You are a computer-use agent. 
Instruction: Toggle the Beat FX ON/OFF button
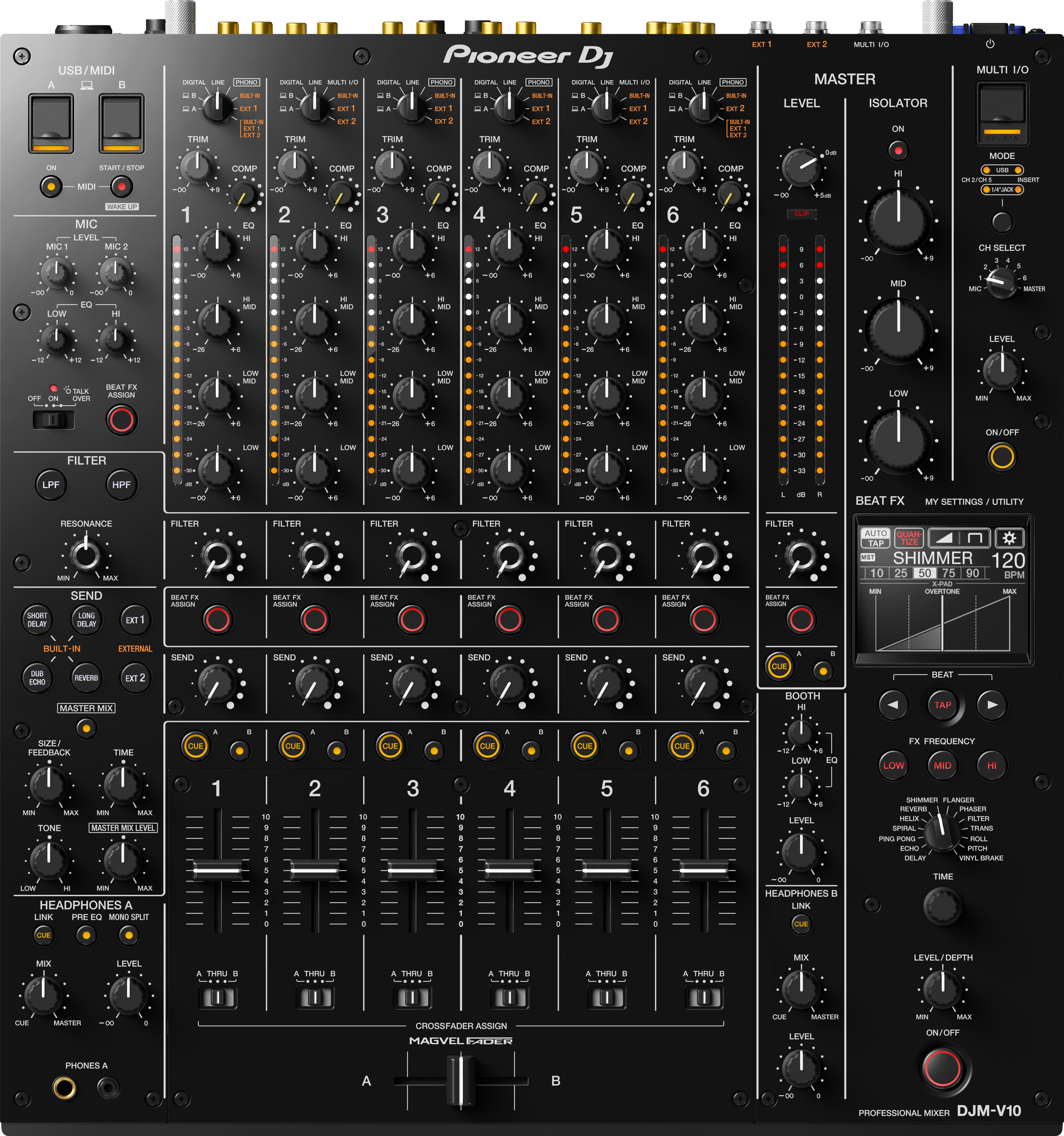pyautogui.click(x=942, y=1068)
